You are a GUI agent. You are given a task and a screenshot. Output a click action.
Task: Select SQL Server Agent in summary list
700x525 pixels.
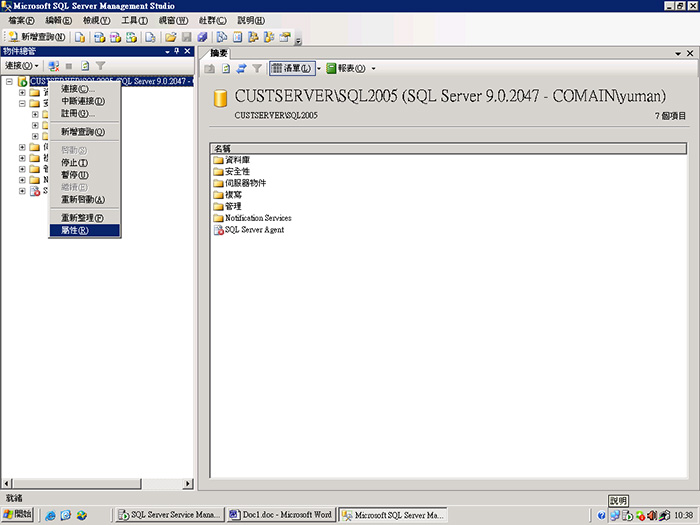click(249, 229)
